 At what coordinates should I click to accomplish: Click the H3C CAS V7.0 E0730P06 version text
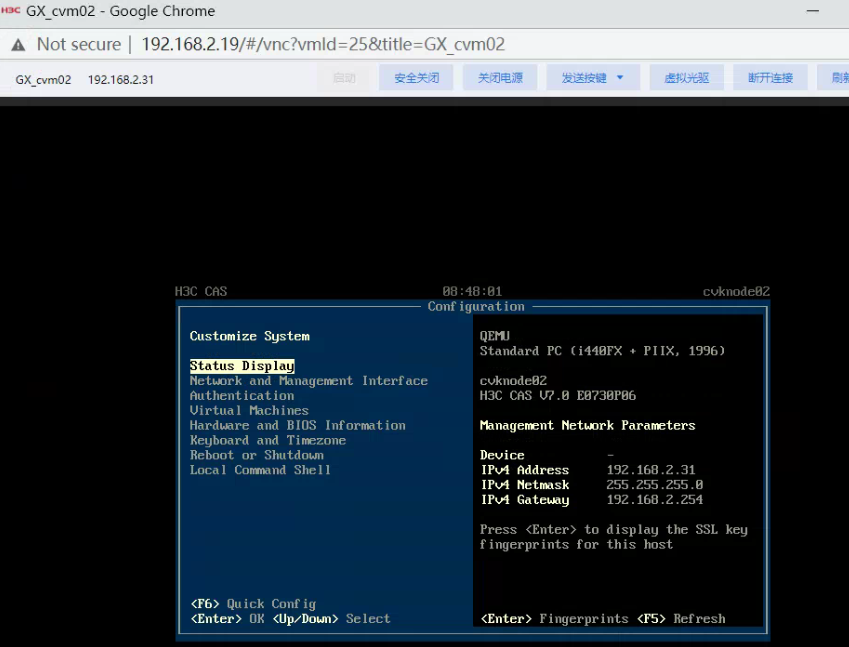tap(558, 396)
